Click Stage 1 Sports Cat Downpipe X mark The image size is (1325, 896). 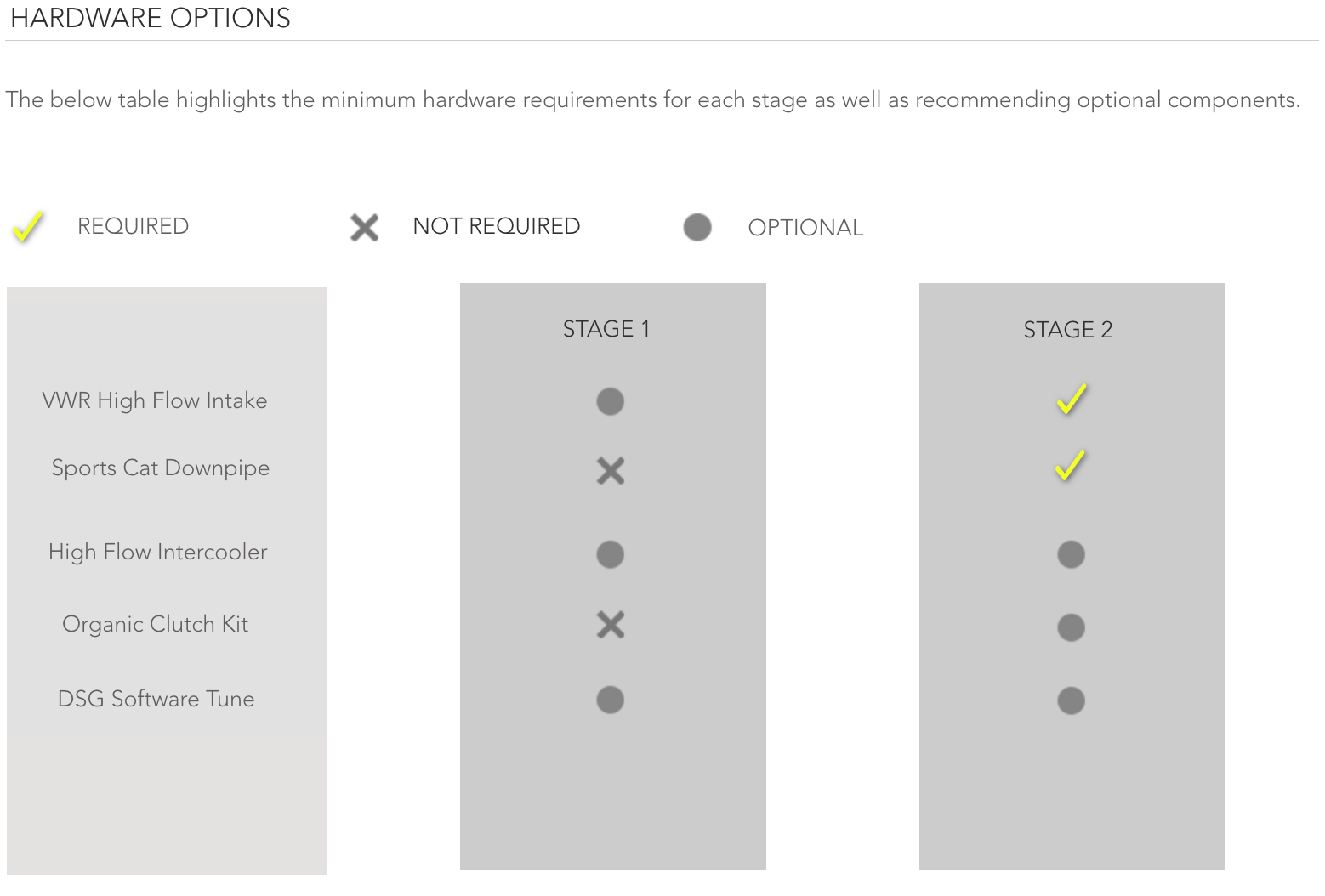coord(611,470)
